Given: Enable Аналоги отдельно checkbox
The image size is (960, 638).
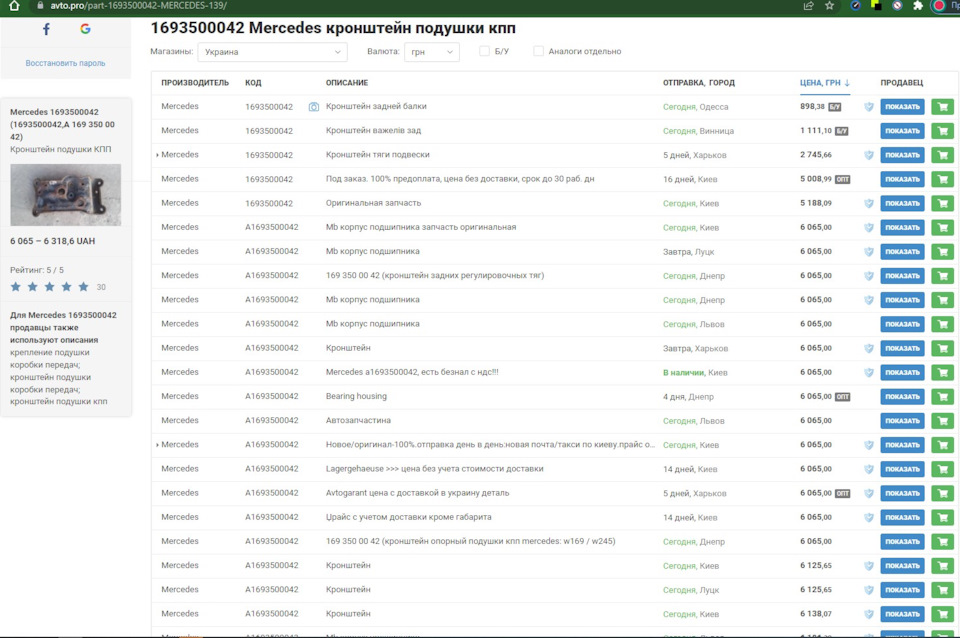Looking at the screenshot, I should [x=538, y=51].
